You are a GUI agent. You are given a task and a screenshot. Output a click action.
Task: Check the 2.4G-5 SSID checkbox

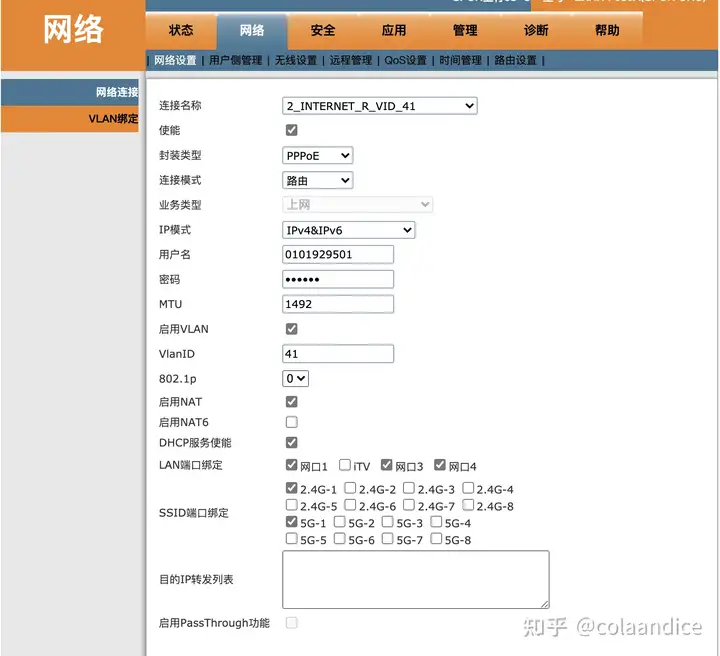pyautogui.click(x=292, y=505)
